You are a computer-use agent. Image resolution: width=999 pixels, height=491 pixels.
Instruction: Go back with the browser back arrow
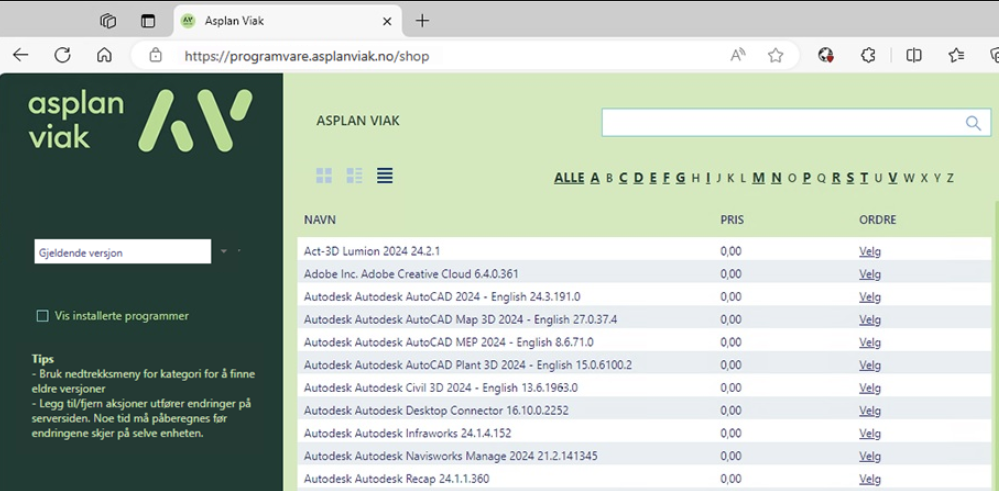pyautogui.click(x=21, y=55)
